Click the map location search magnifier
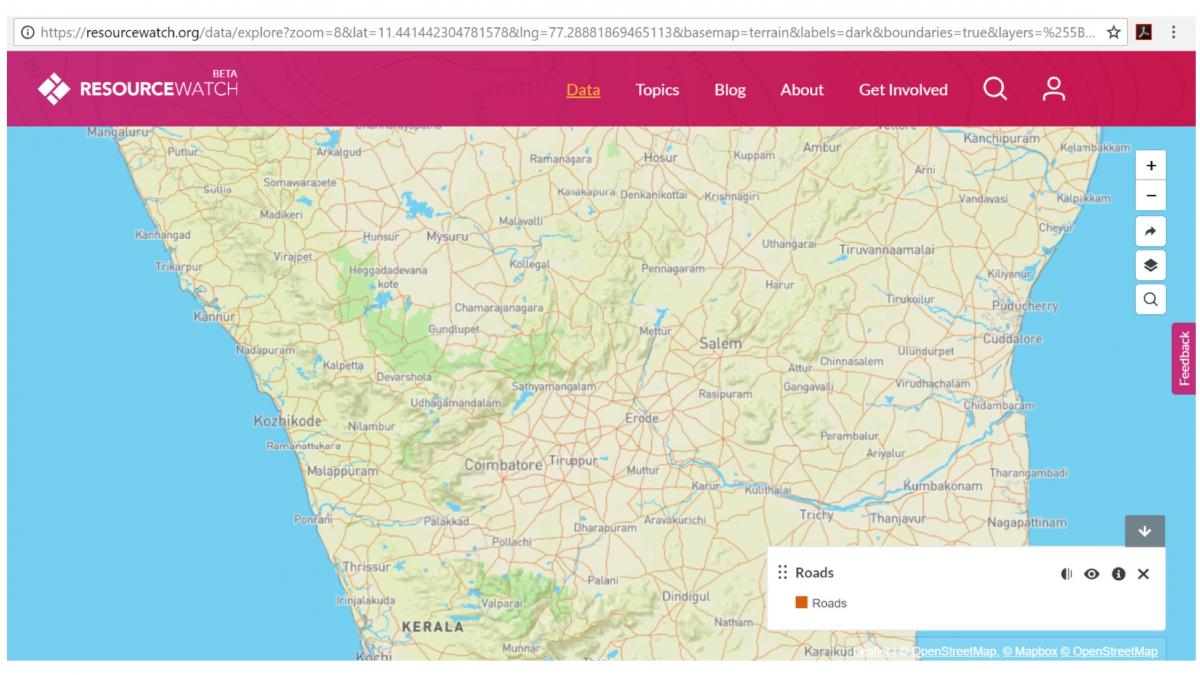This screenshot has height=675, width=1200. (1150, 299)
